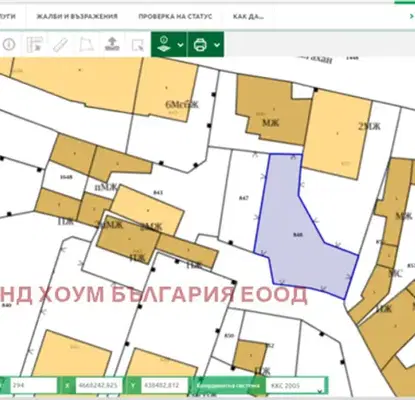Click the green Y coordinate label
This screenshot has height=400, width=415.
[x=133, y=386]
